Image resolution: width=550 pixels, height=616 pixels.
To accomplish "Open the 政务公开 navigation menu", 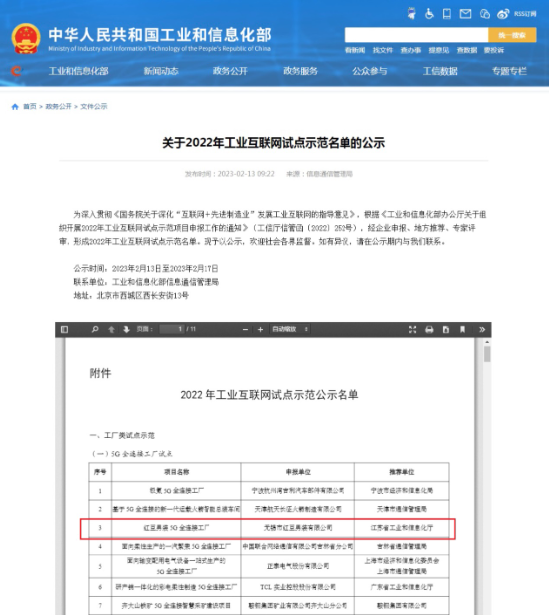I will [x=230, y=71].
